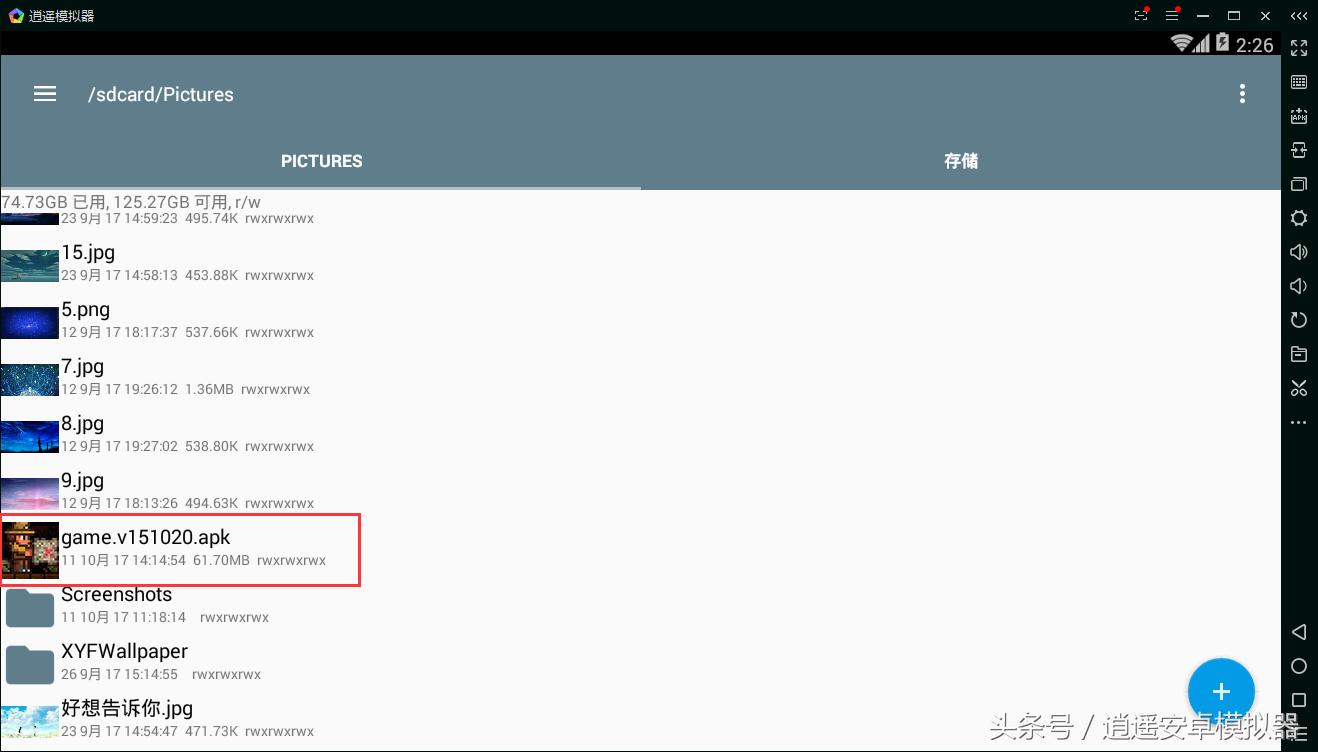
Task: Expand more sidebar options via ellipsis icon
Action: click(1298, 421)
